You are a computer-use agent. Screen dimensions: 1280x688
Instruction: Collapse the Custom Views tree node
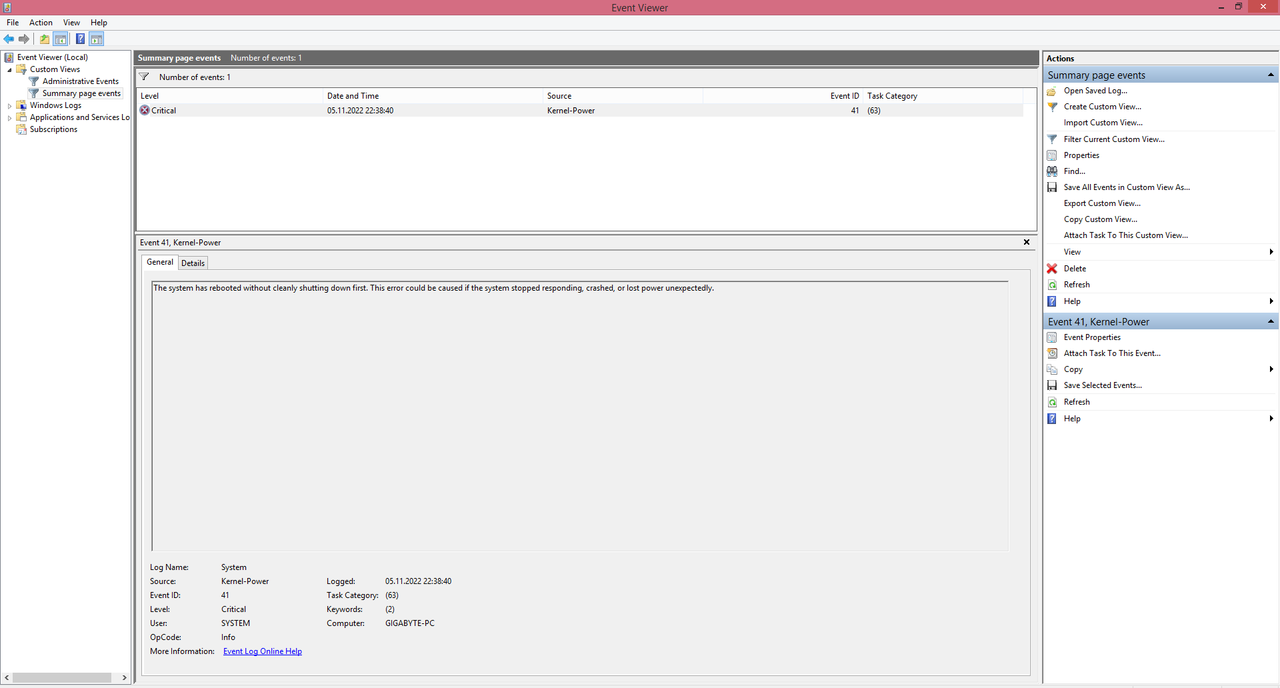coord(10,69)
